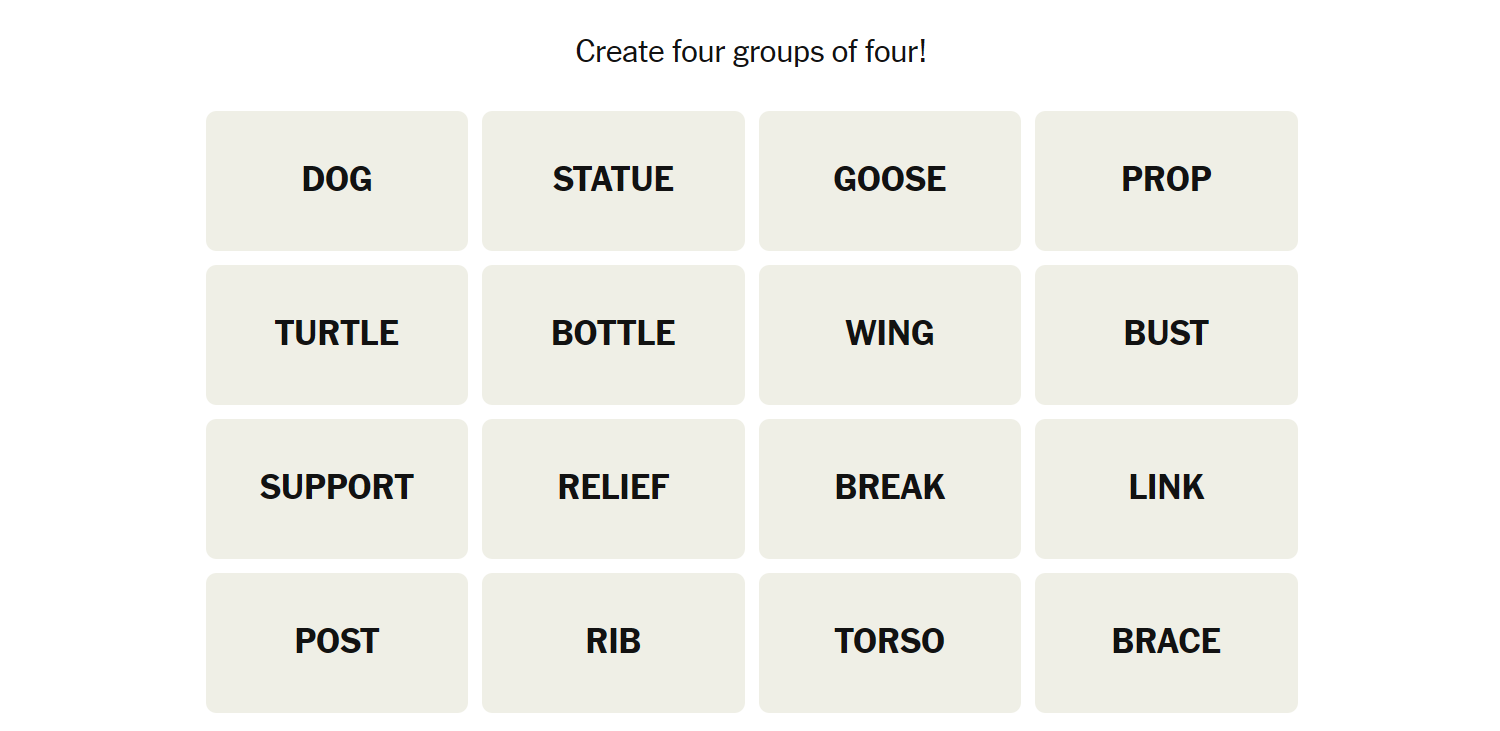Screen dimensions: 1500x731
Task: Tap the WING word tile
Action: [889, 334]
